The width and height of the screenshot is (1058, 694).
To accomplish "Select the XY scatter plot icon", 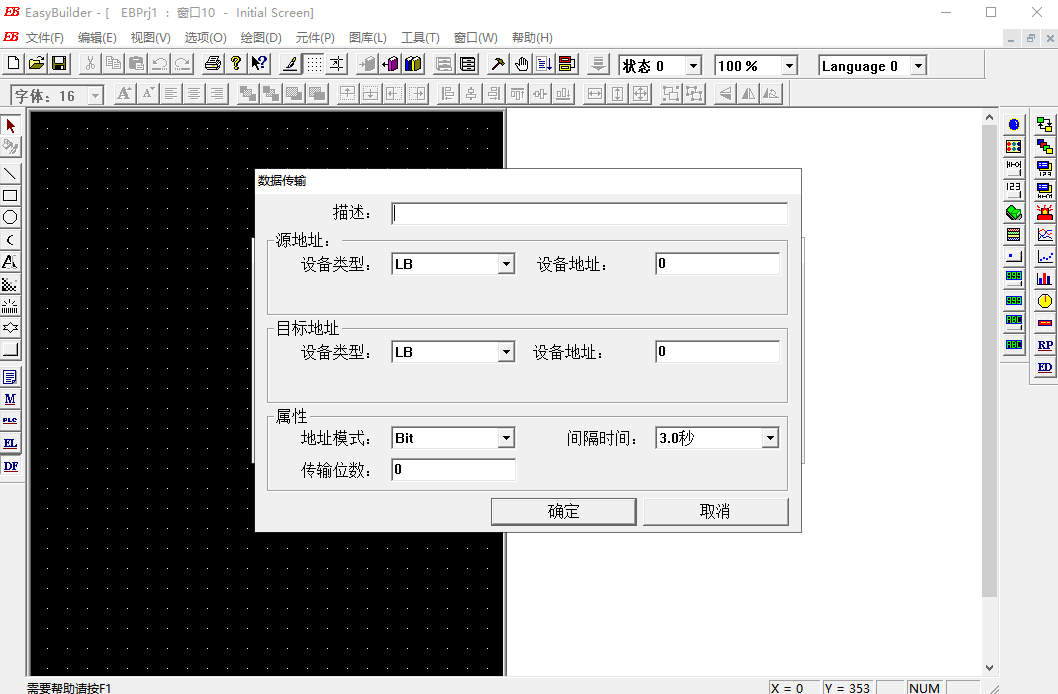I will pyautogui.click(x=1045, y=257).
